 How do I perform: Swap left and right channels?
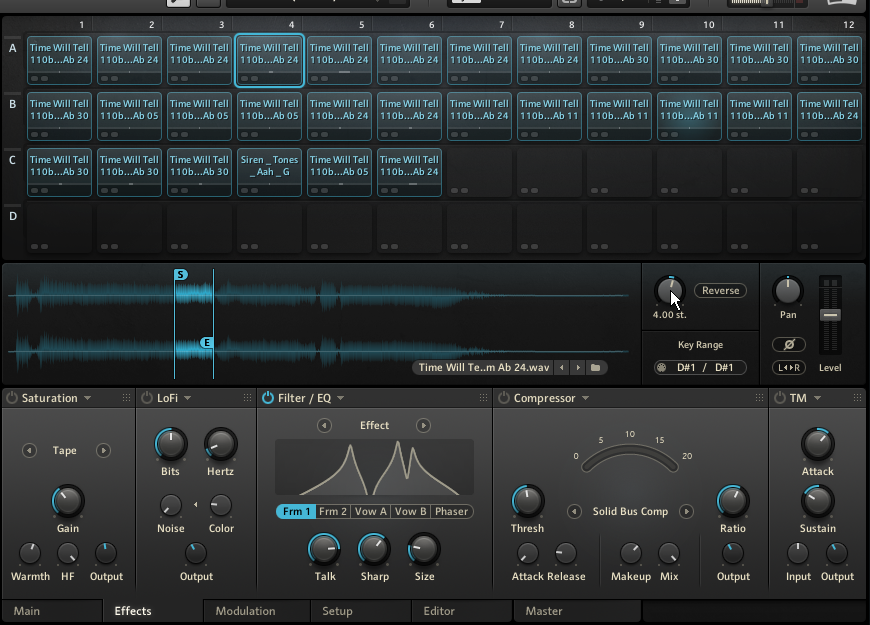click(x=788, y=368)
